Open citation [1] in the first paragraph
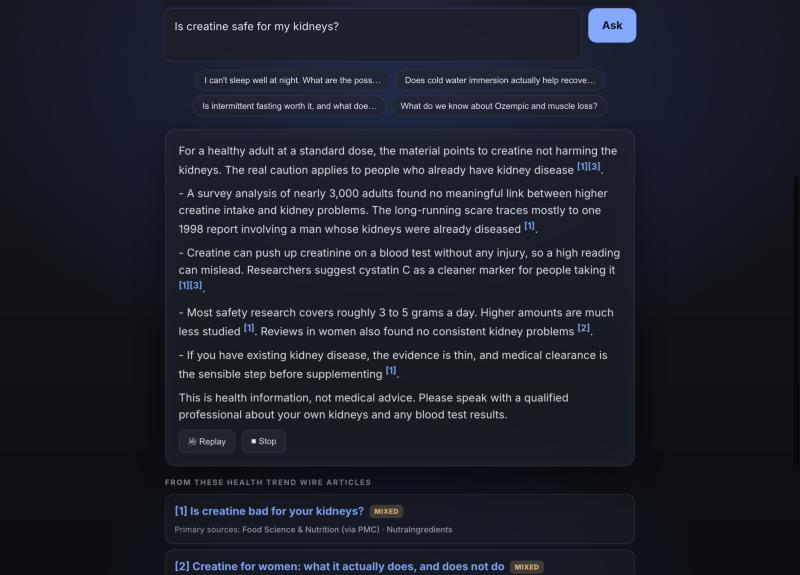 [582, 166]
